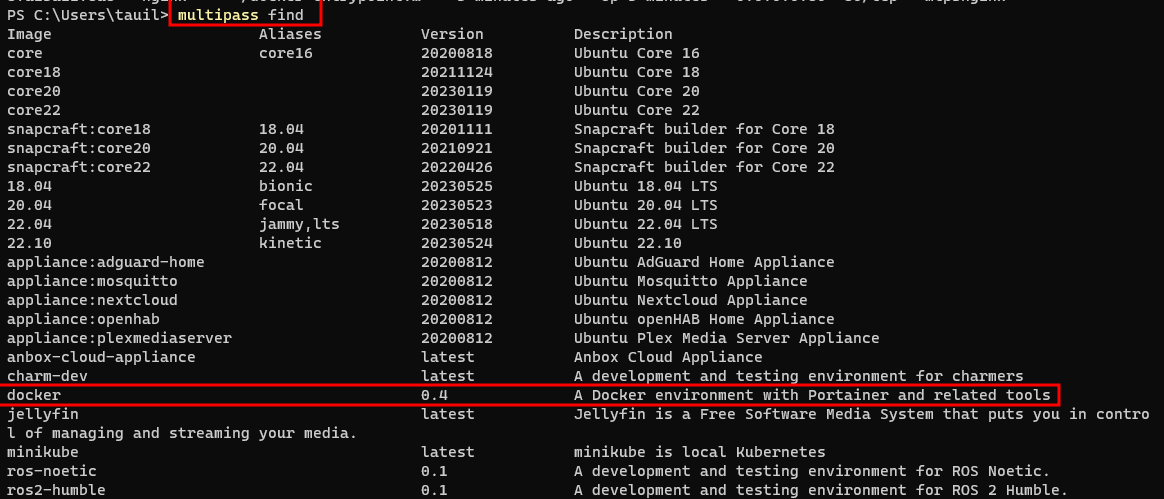Click version '20230525' of 18.04

(457, 186)
